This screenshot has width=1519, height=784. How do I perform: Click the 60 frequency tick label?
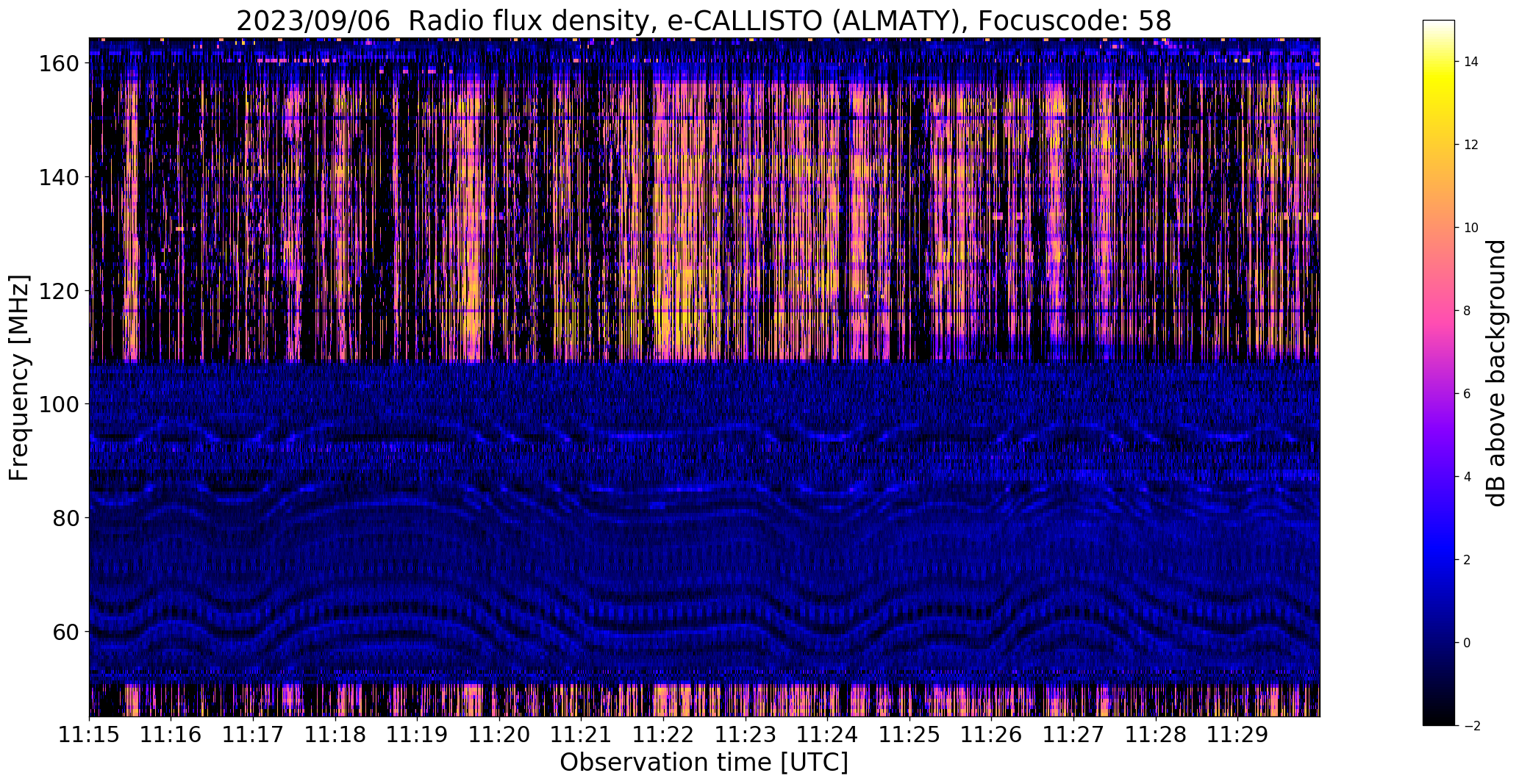click(x=65, y=631)
